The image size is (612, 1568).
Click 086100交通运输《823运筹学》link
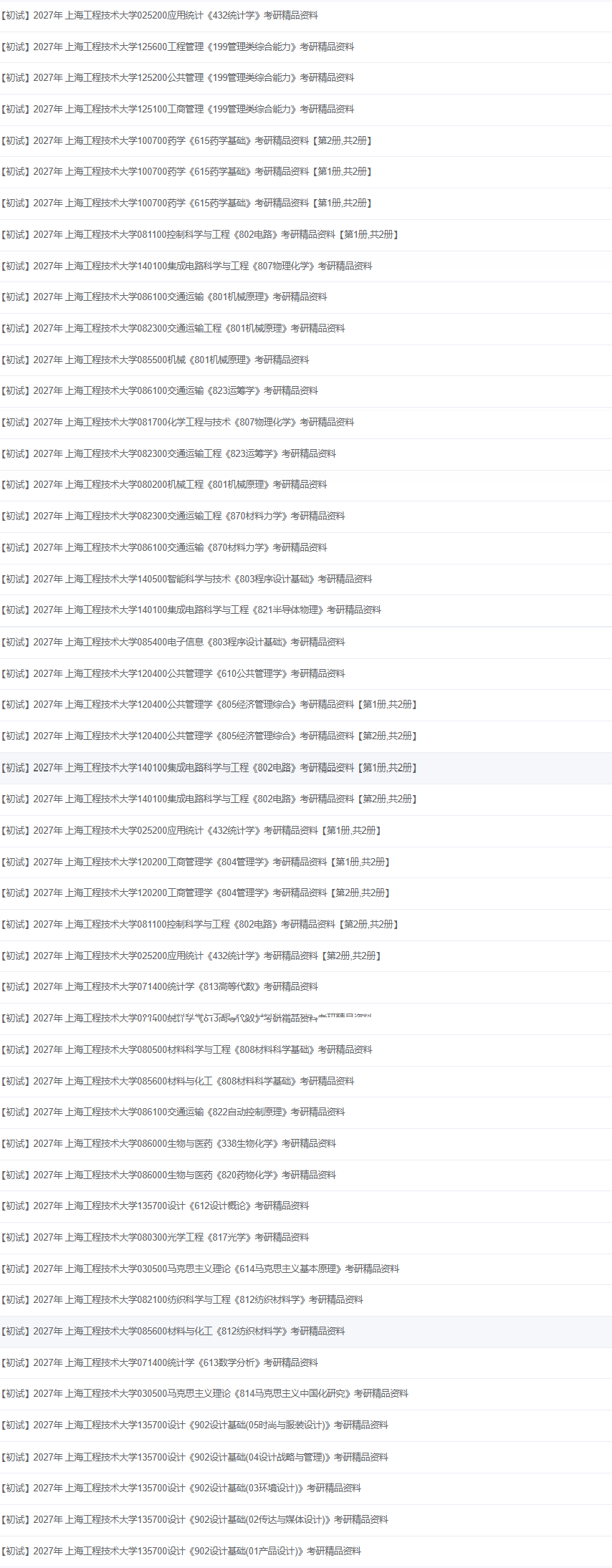tap(159, 390)
